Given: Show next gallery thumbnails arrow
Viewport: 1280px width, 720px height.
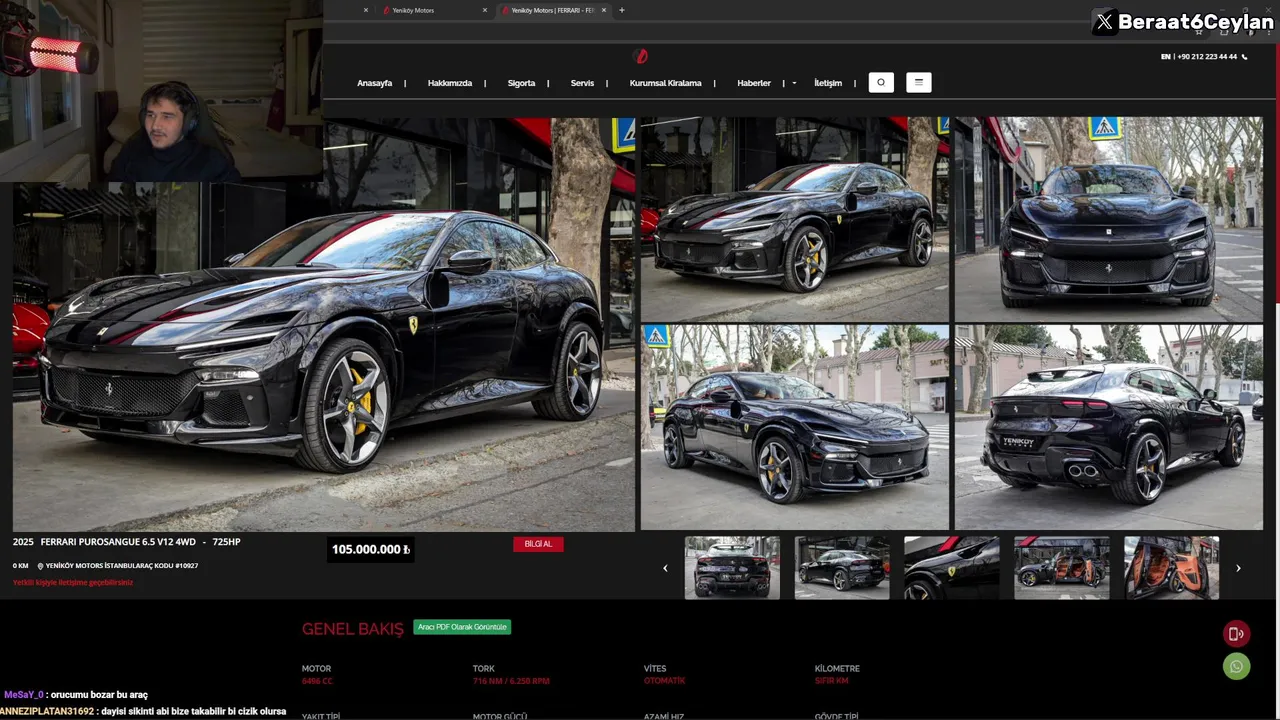Looking at the screenshot, I should coord(1238,568).
